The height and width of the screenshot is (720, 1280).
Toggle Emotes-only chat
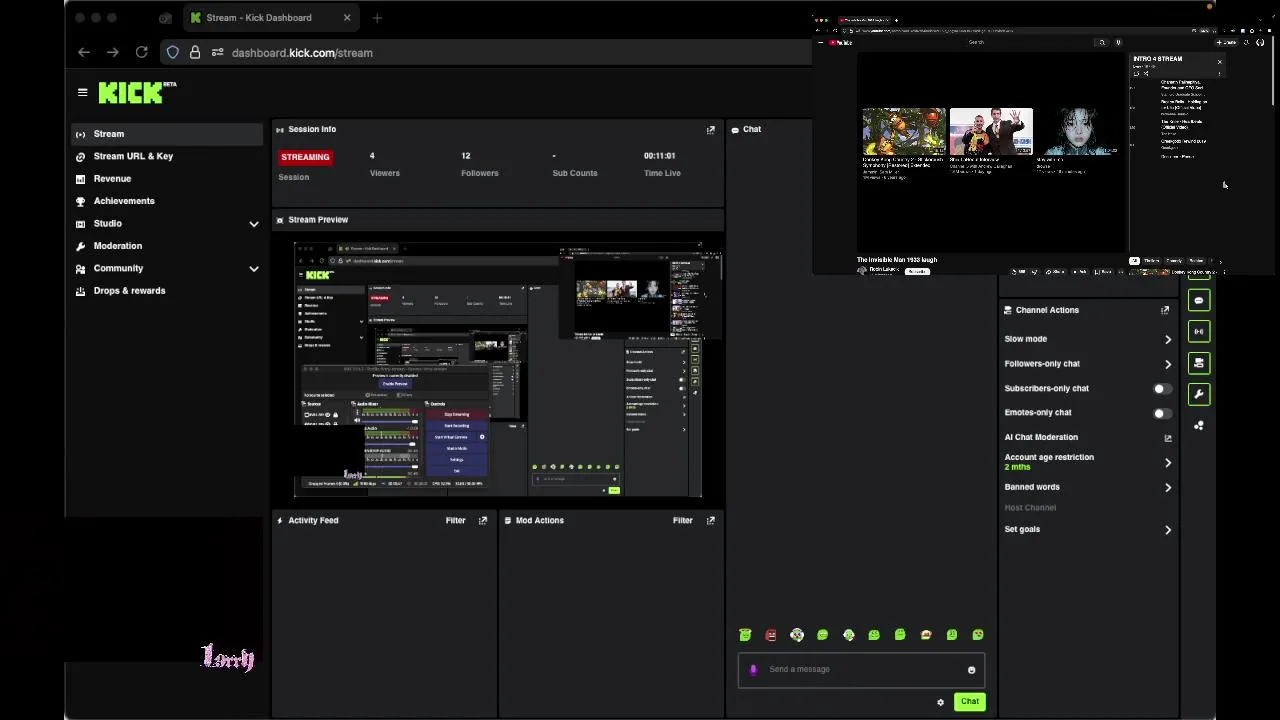[x=1162, y=413]
